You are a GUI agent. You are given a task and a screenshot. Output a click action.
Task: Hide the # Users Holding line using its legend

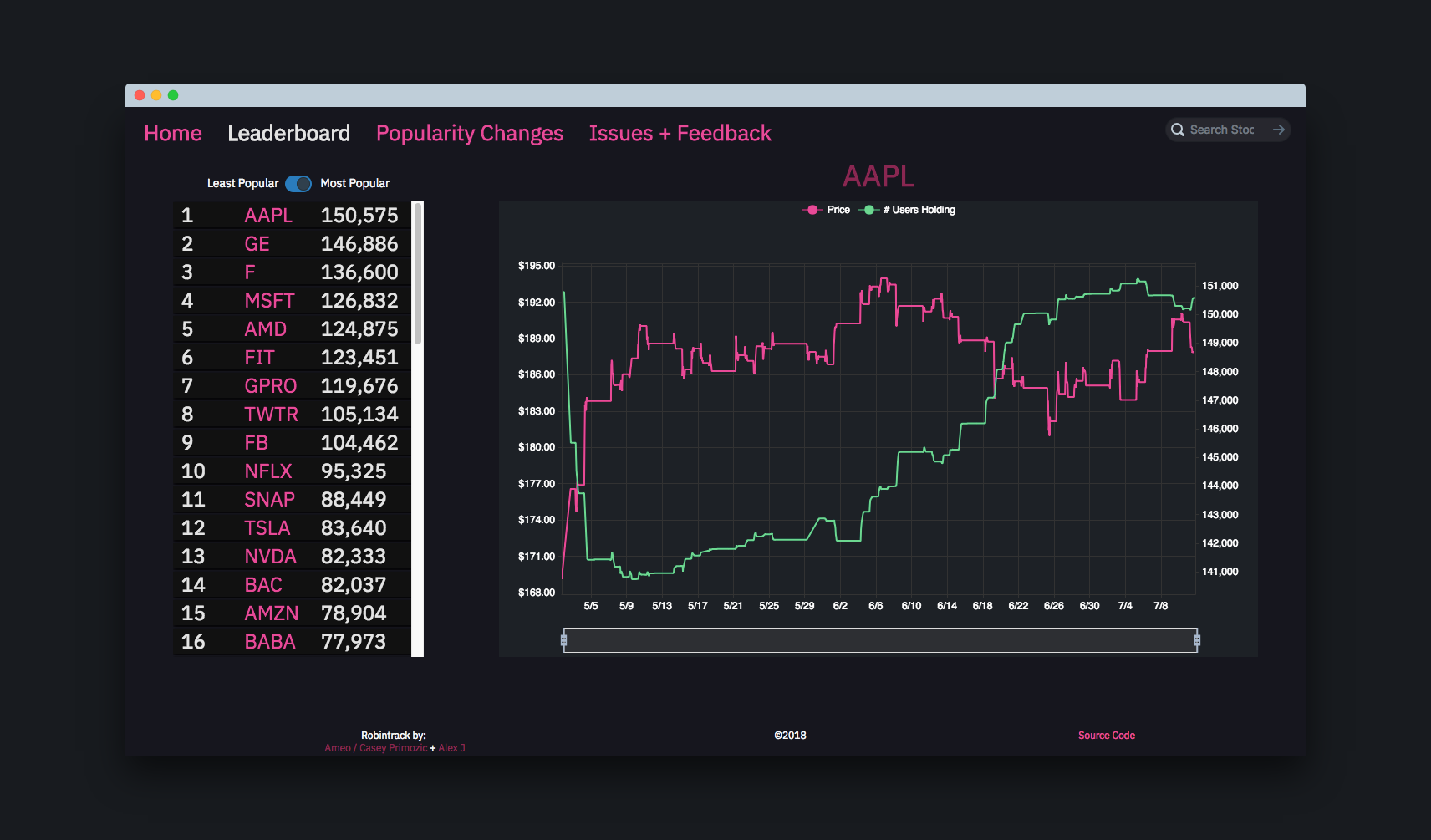click(914, 210)
